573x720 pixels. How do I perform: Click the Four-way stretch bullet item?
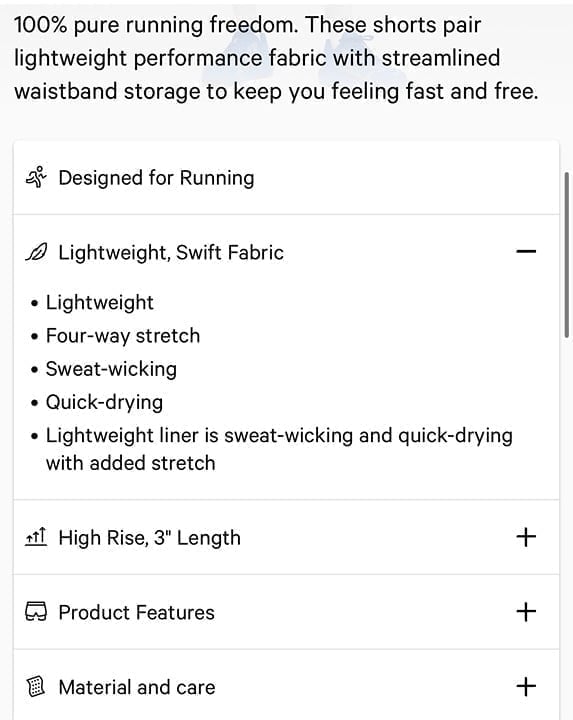click(123, 336)
